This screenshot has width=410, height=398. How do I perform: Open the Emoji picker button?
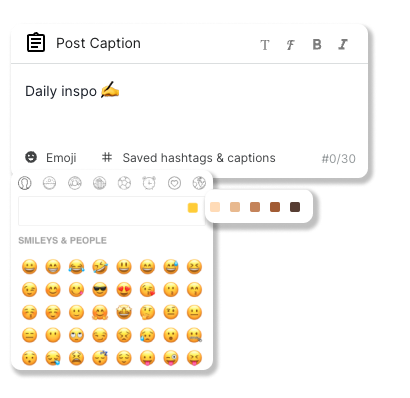coord(51,157)
